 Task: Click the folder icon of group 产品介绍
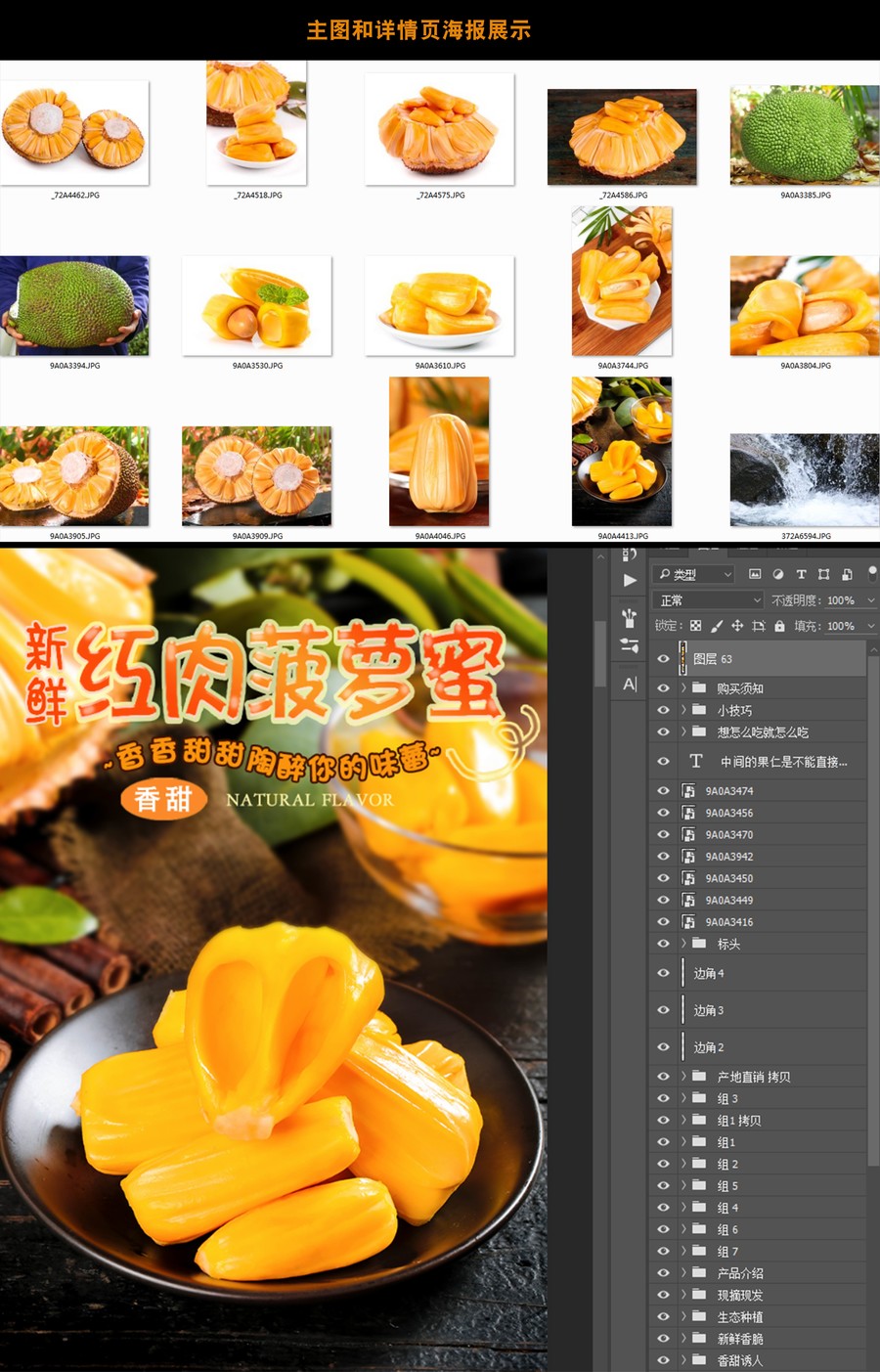699,1272
